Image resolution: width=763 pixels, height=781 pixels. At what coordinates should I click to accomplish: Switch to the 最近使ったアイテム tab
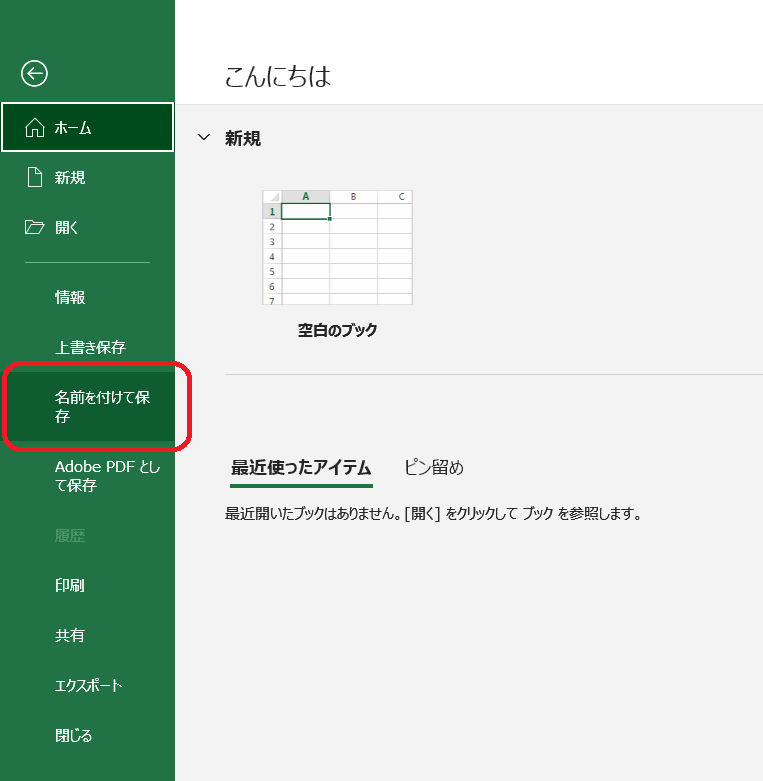(x=301, y=468)
